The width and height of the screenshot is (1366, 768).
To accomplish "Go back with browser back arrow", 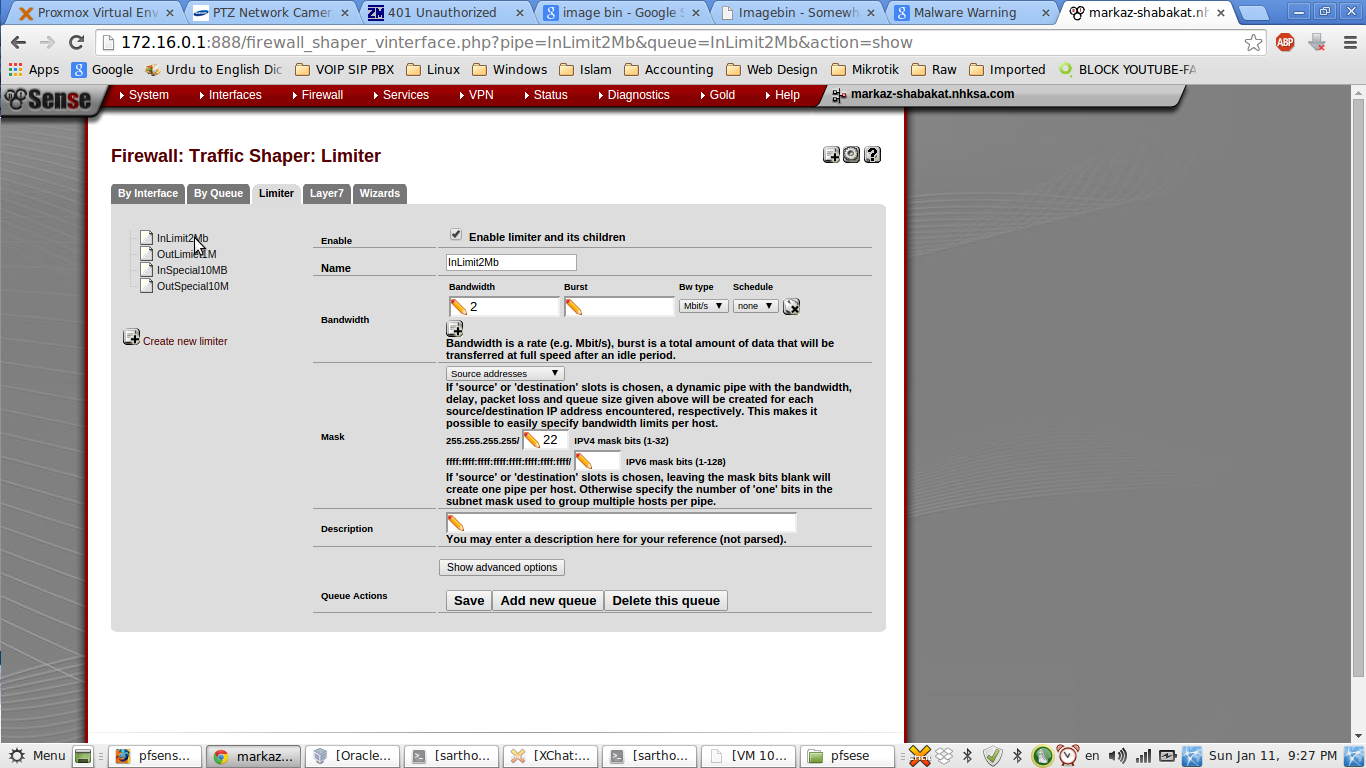I will (18, 43).
